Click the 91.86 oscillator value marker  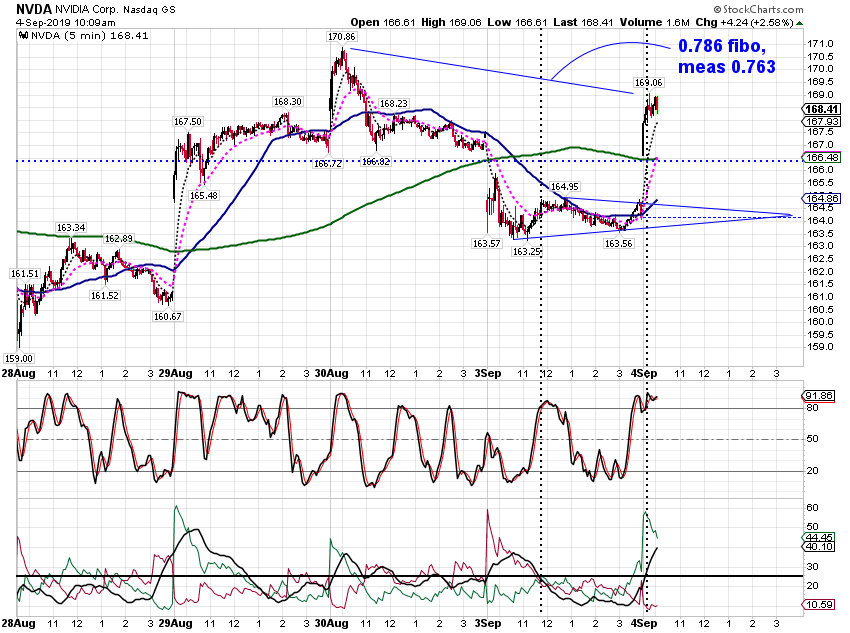818,396
